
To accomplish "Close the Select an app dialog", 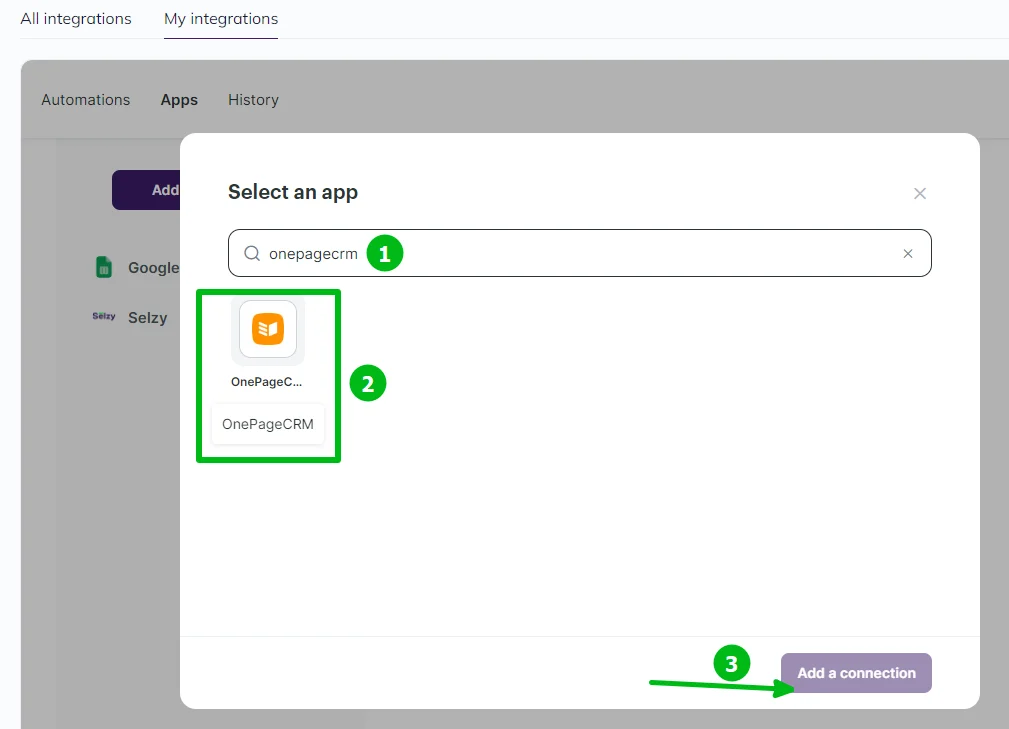I will [920, 194].
